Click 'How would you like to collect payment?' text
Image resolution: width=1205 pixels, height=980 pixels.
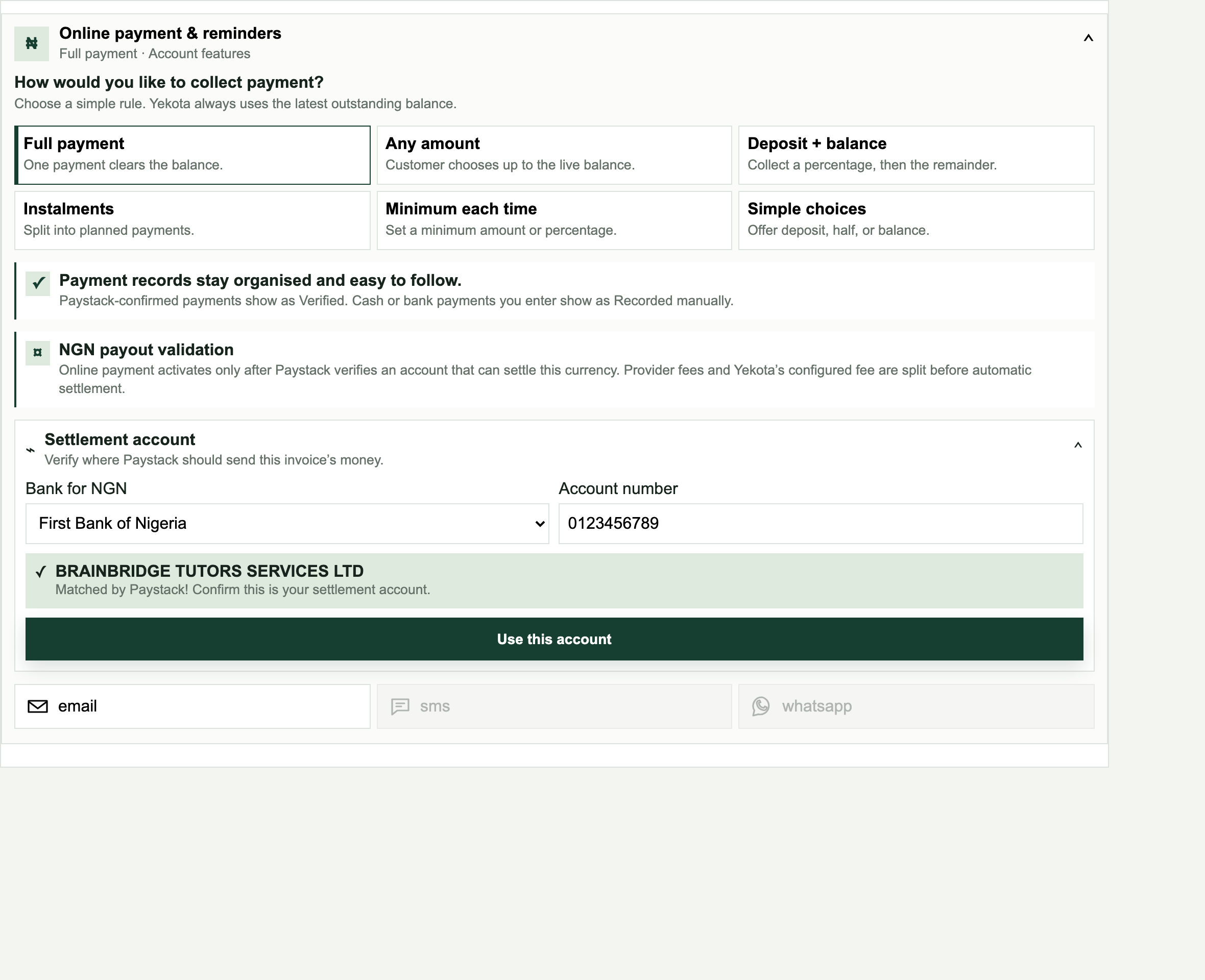tap(169, 82)
